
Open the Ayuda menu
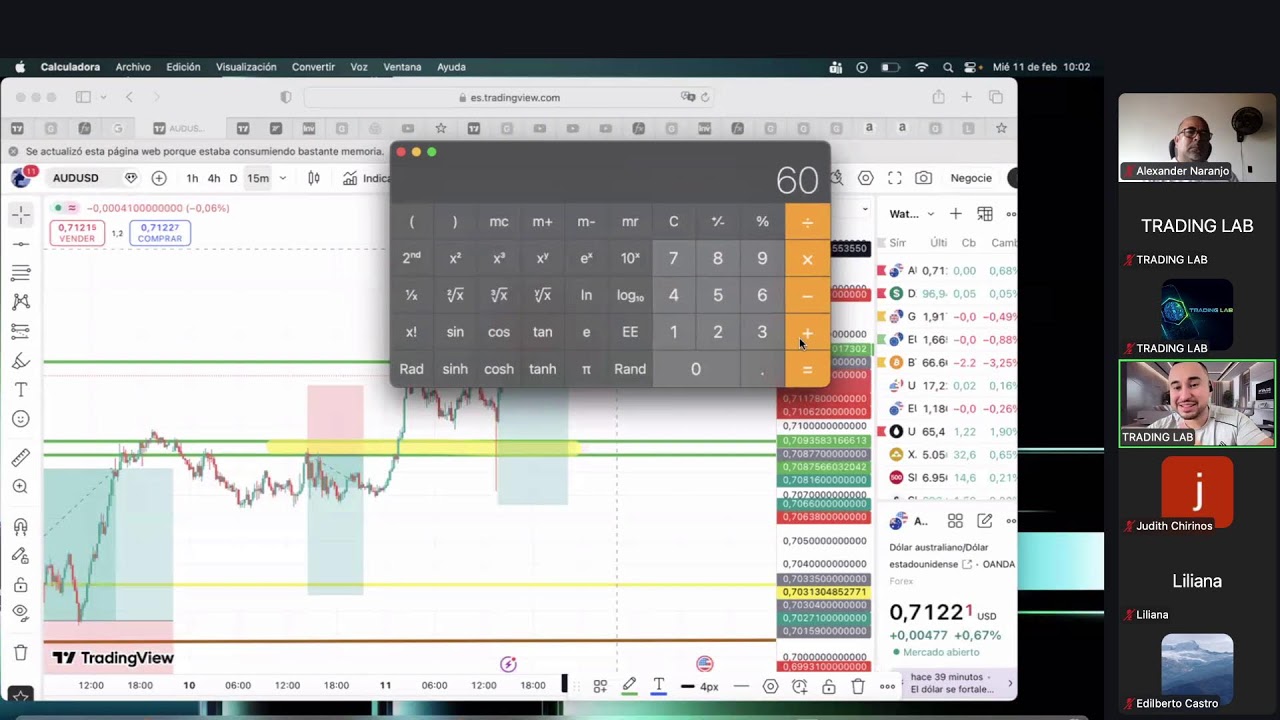451,67
